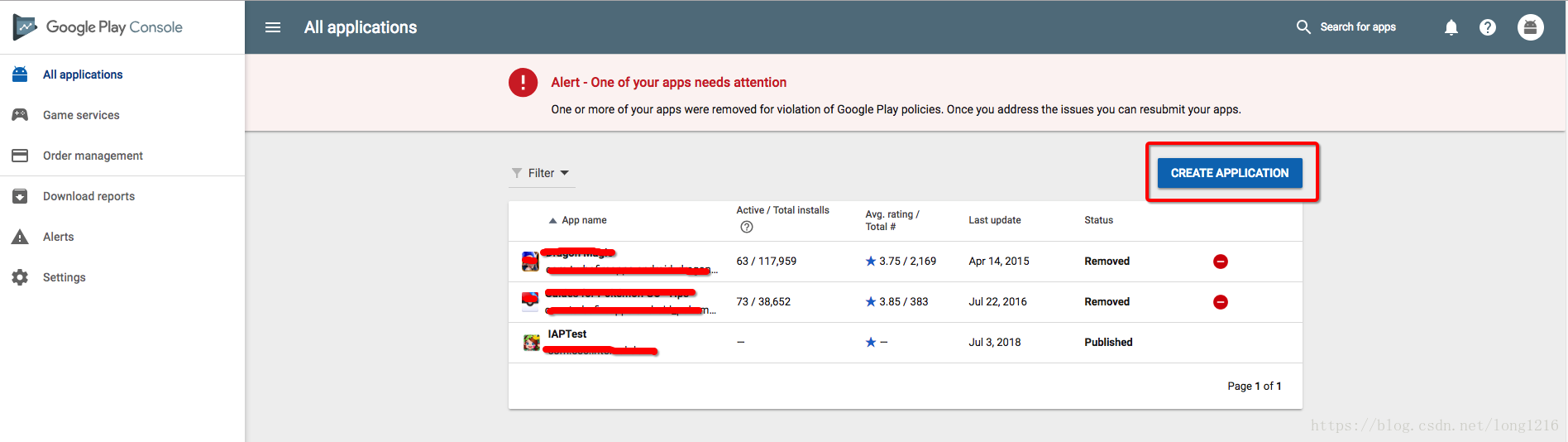Open the IAPTest application
The image size is (1568, 442).
pyautogui.click(x=567, y=334)
